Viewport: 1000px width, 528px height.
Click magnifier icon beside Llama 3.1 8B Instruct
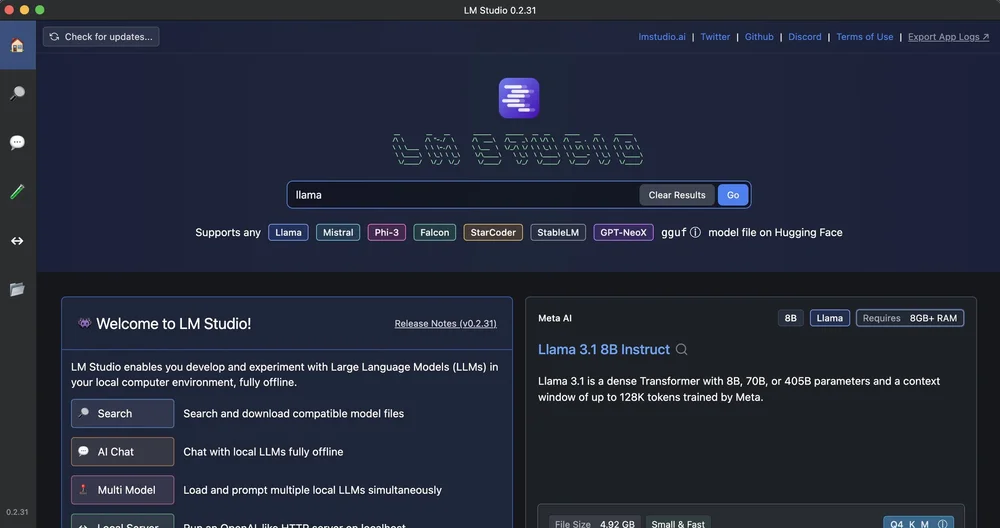click(681, 349)
